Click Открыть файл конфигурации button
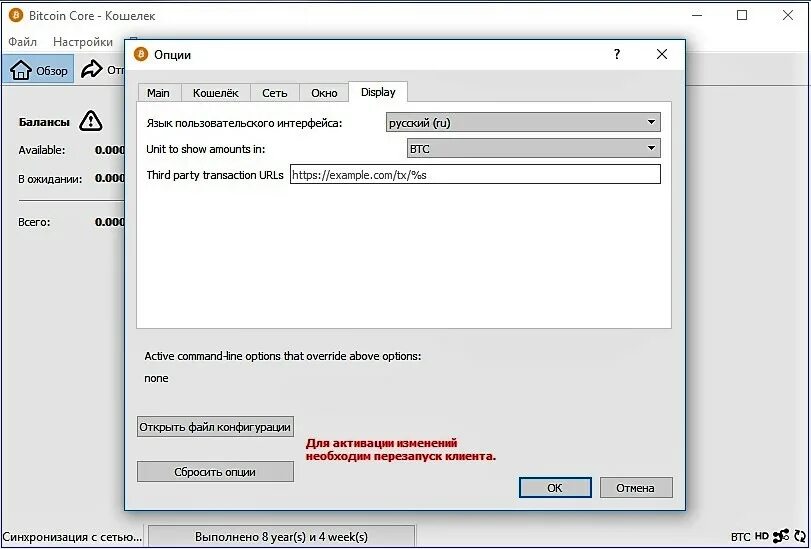The image size is (811, 549). 215,427
